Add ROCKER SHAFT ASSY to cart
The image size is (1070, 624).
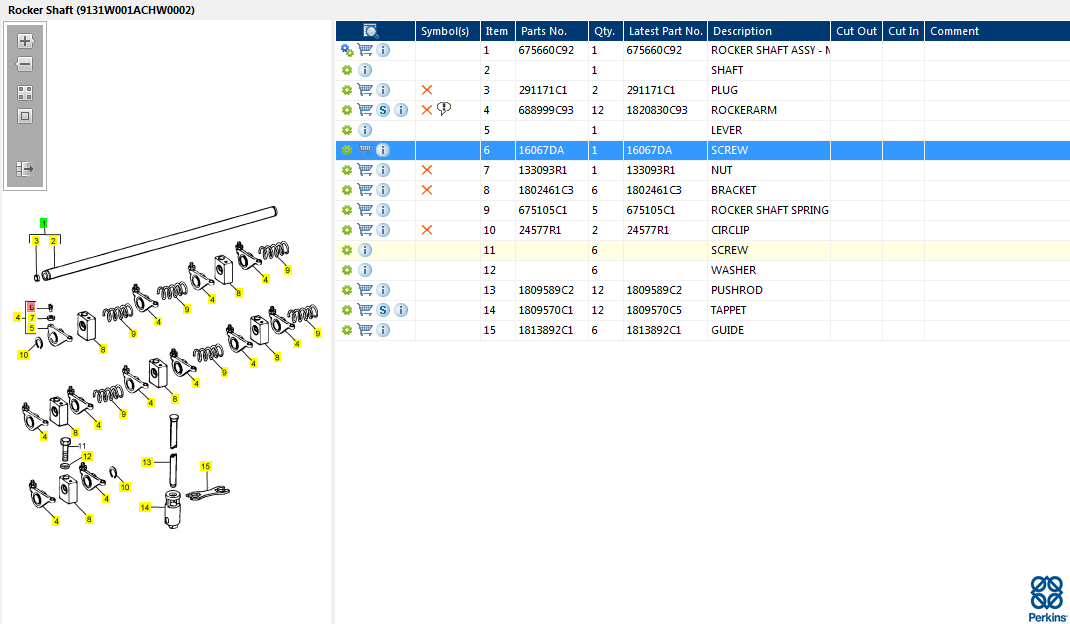365,50
